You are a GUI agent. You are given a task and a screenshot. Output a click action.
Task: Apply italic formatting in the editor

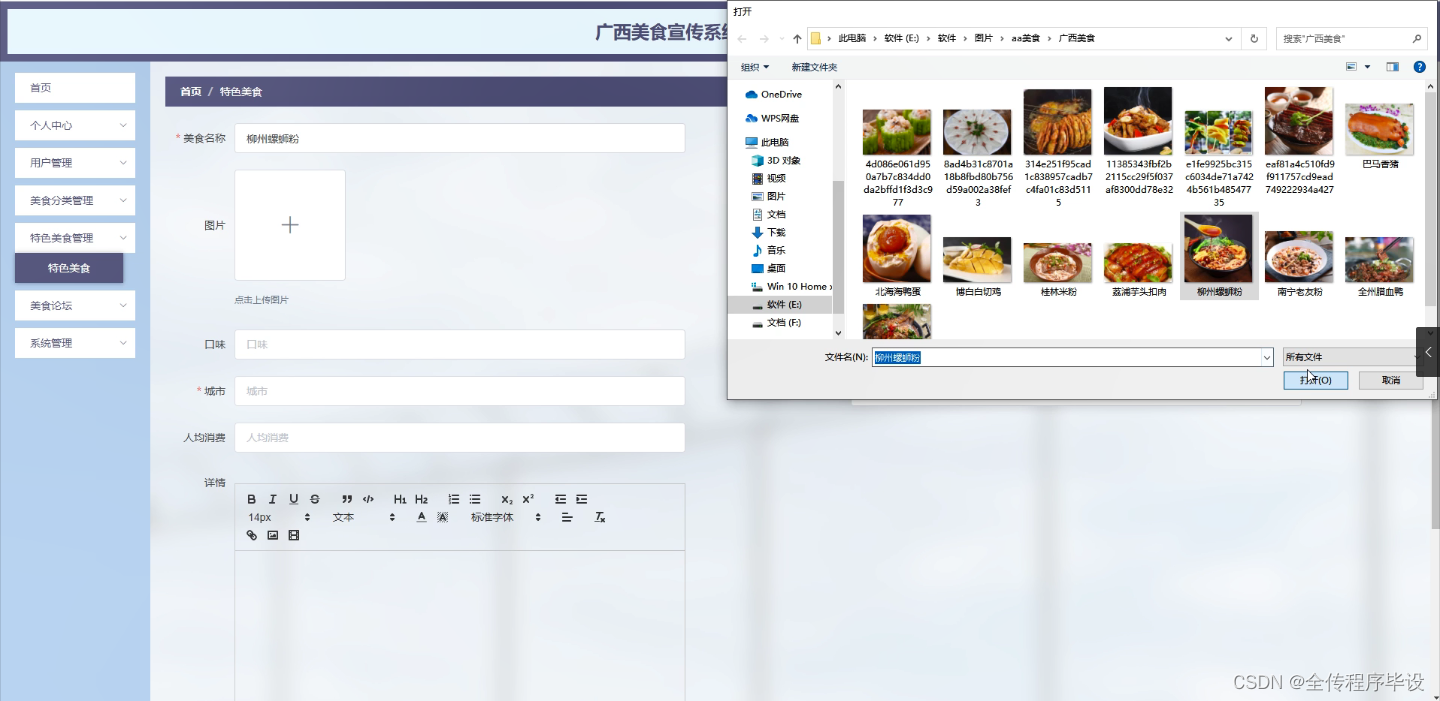coord(273,499)
